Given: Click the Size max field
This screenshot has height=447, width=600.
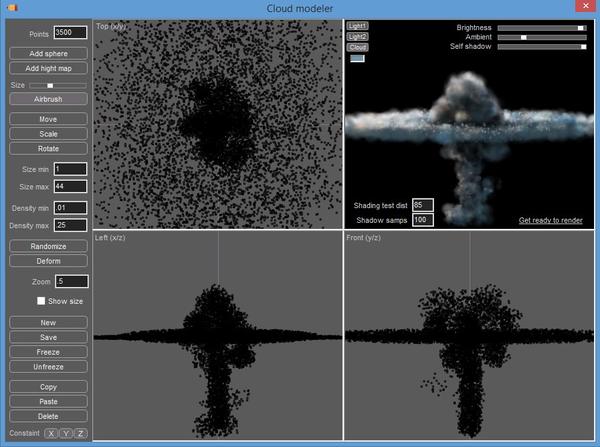Looking at the screenshot, I should 70,186.
